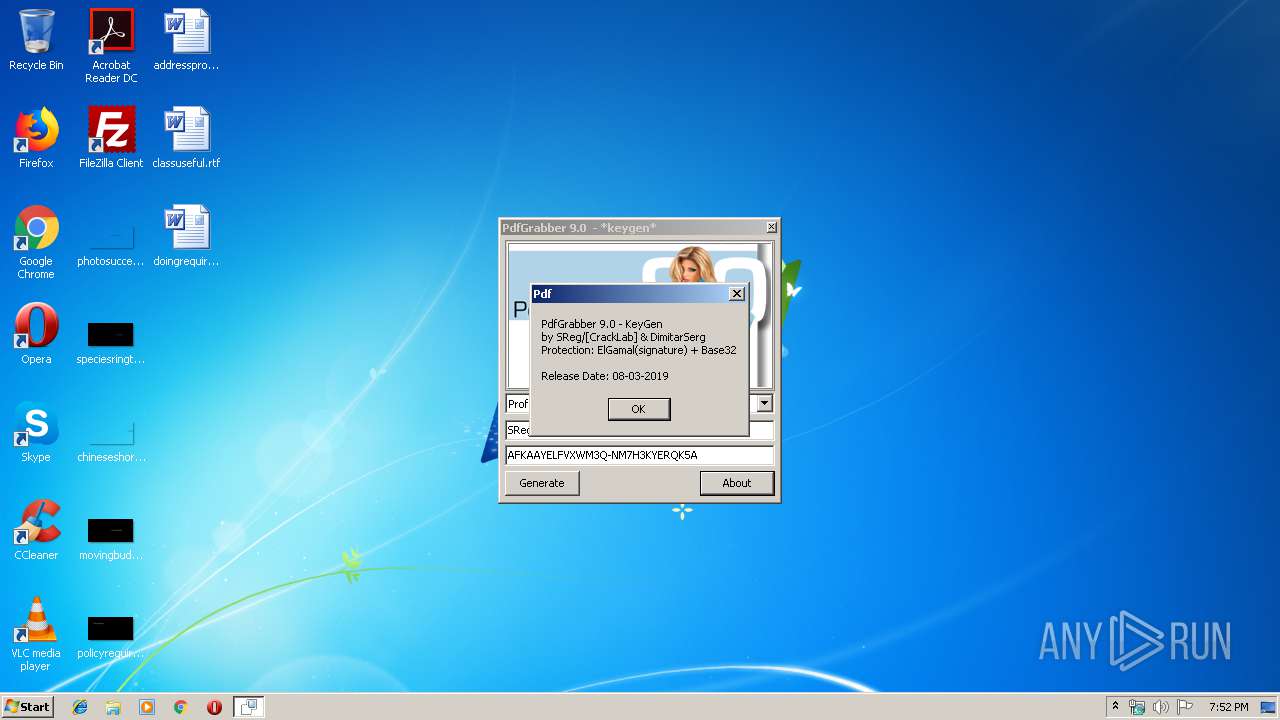Switch to the keygen app taskbar button

click(x=248, y=707)
